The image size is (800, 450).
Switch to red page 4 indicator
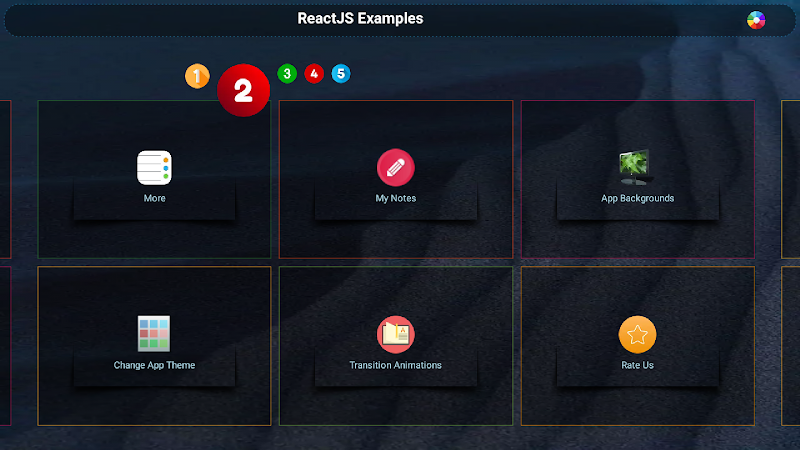(x=314, y=73)
